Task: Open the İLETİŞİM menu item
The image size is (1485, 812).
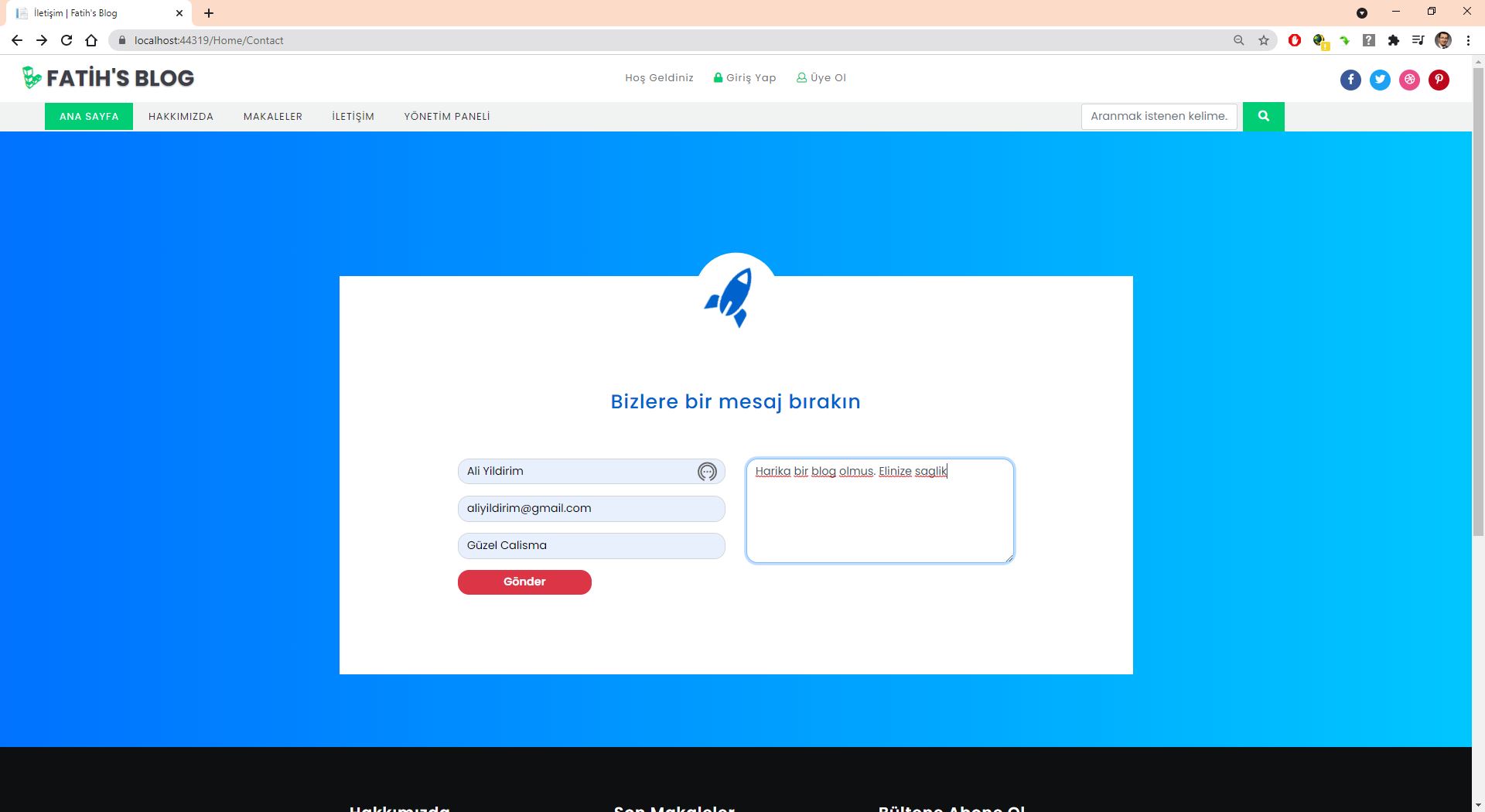Action: pyautogui.click(x=353, y=116)
